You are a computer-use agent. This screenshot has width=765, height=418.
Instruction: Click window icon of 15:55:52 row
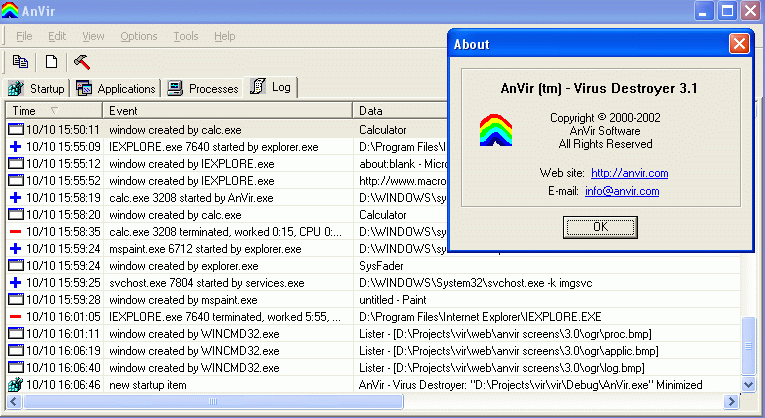coord(16,180)
